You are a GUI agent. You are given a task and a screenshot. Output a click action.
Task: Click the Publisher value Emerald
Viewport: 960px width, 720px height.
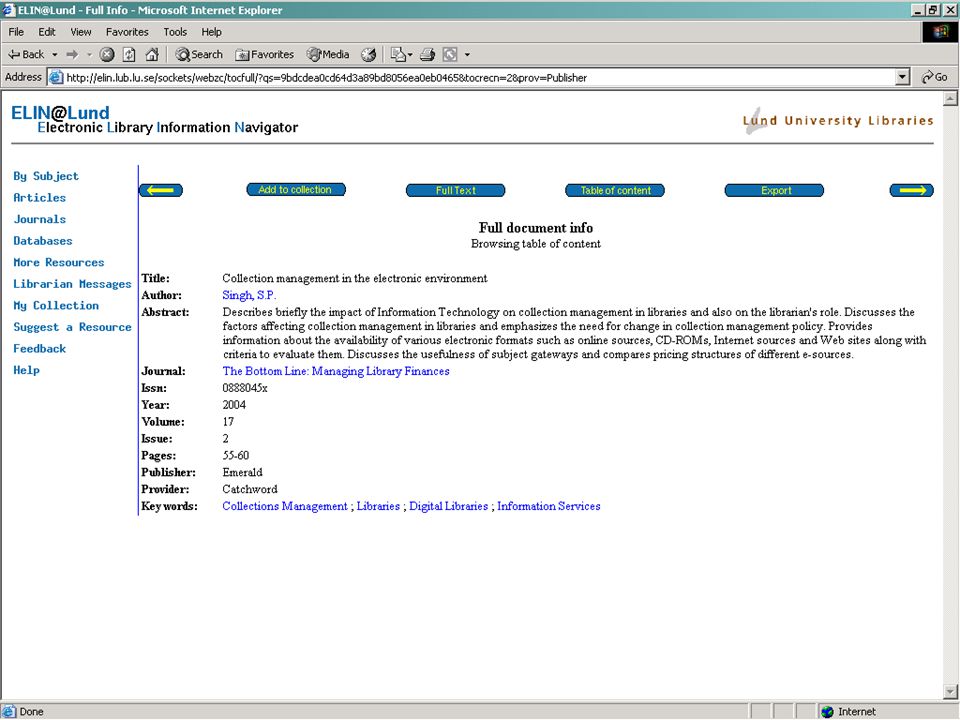pos(242,473)
